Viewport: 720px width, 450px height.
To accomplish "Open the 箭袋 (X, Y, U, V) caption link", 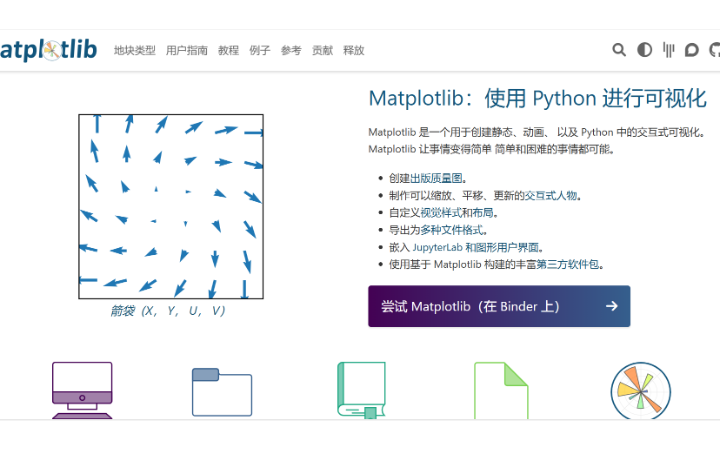I will click(168, 311).
